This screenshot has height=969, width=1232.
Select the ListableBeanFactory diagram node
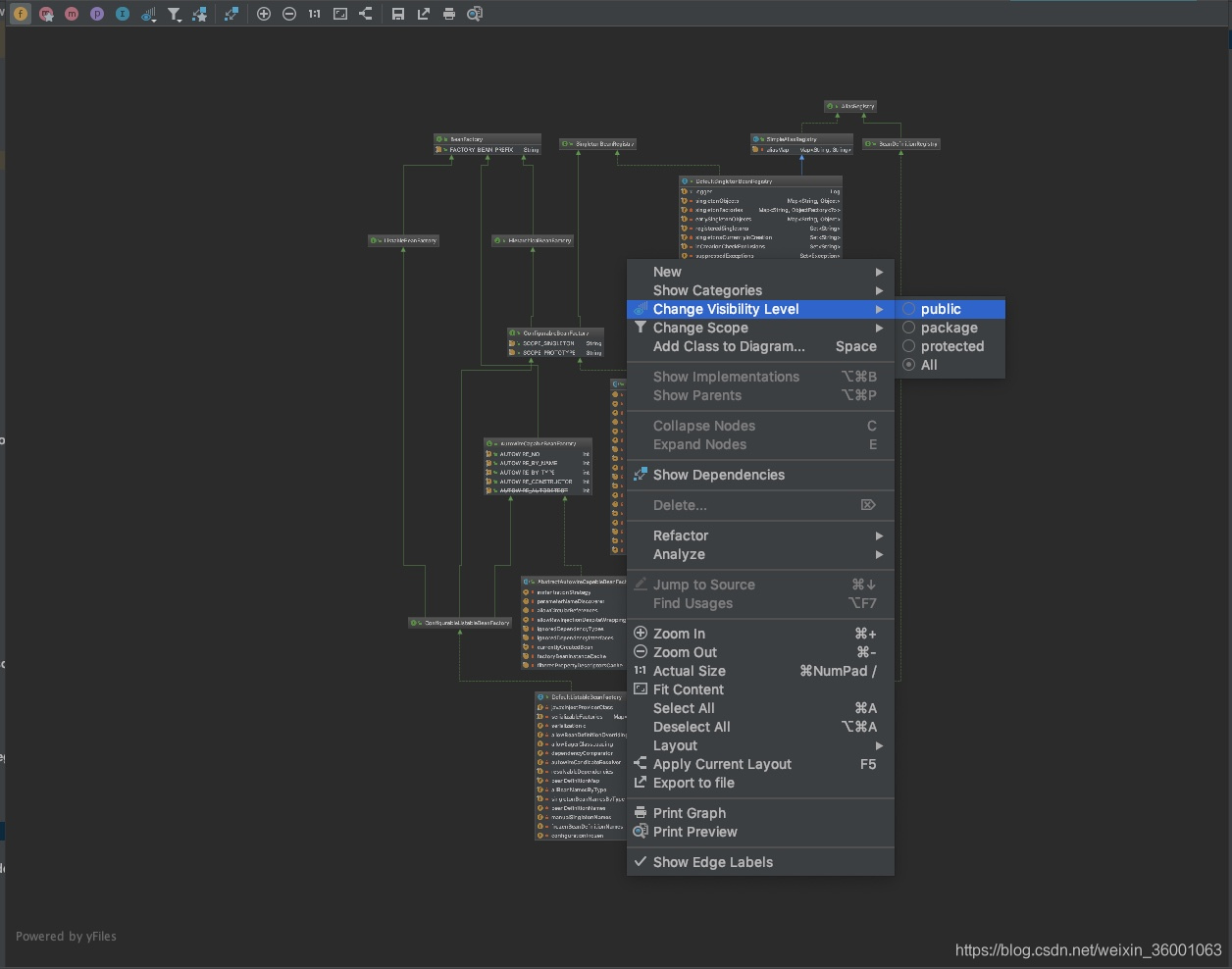[x=403, y=240]
